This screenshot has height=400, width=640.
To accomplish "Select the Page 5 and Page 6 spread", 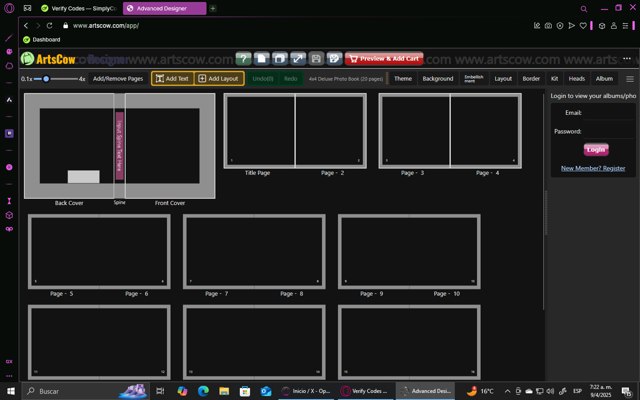I will pos(99,251).
